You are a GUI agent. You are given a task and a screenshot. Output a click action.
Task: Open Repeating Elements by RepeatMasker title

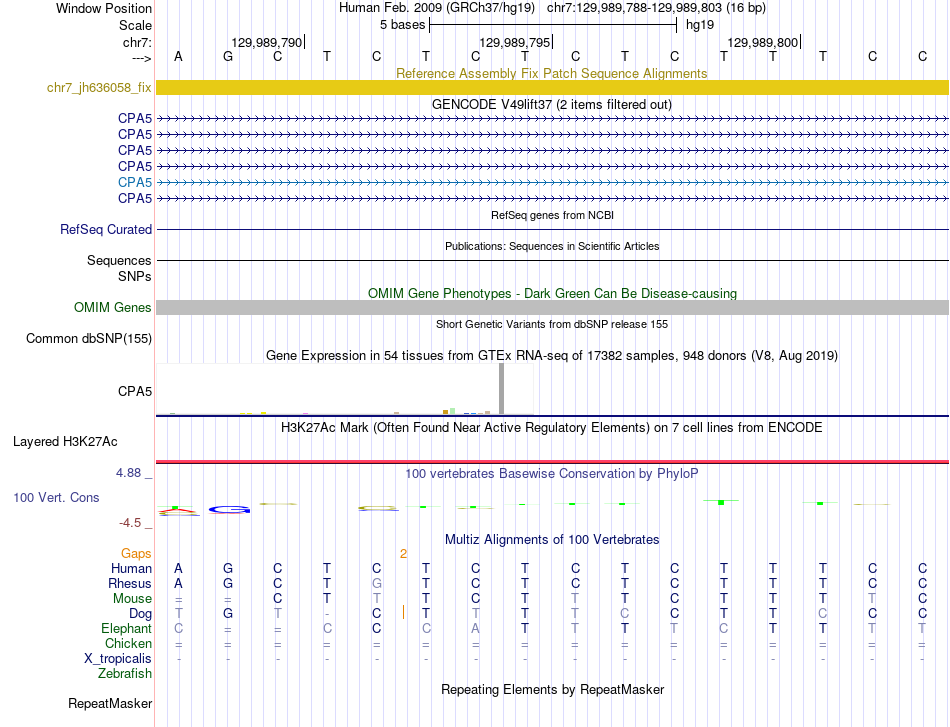pos(552,690)
